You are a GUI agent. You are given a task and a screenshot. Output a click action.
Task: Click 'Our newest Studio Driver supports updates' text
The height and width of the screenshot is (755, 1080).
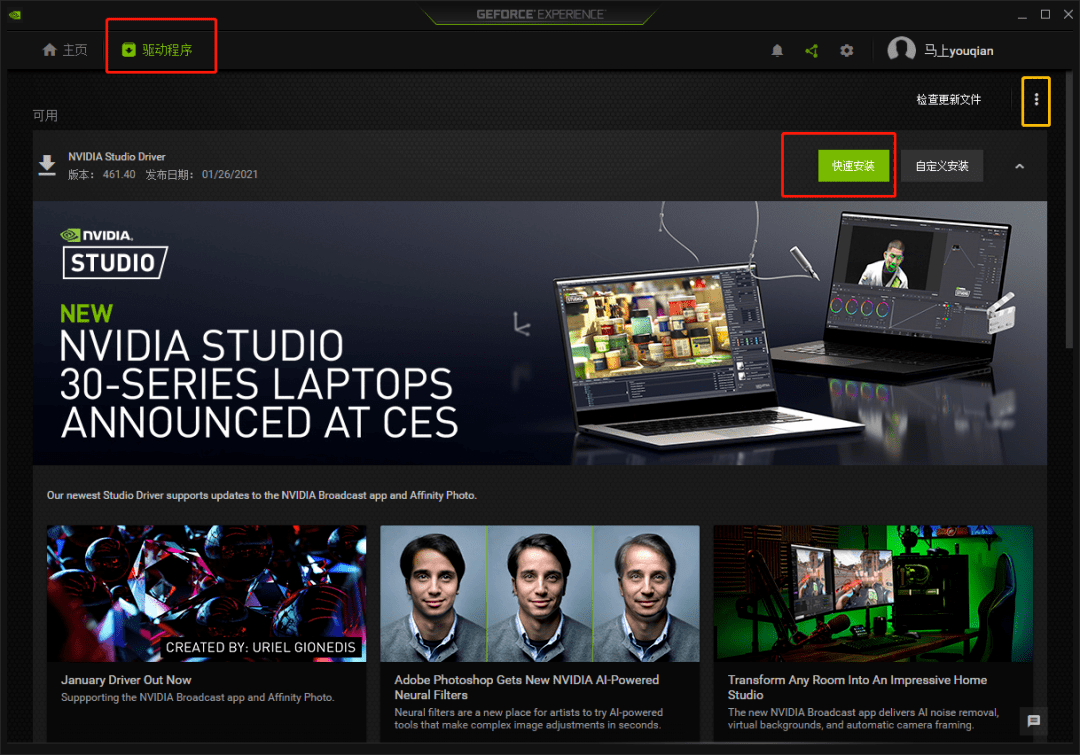click(x=262, y=495)
